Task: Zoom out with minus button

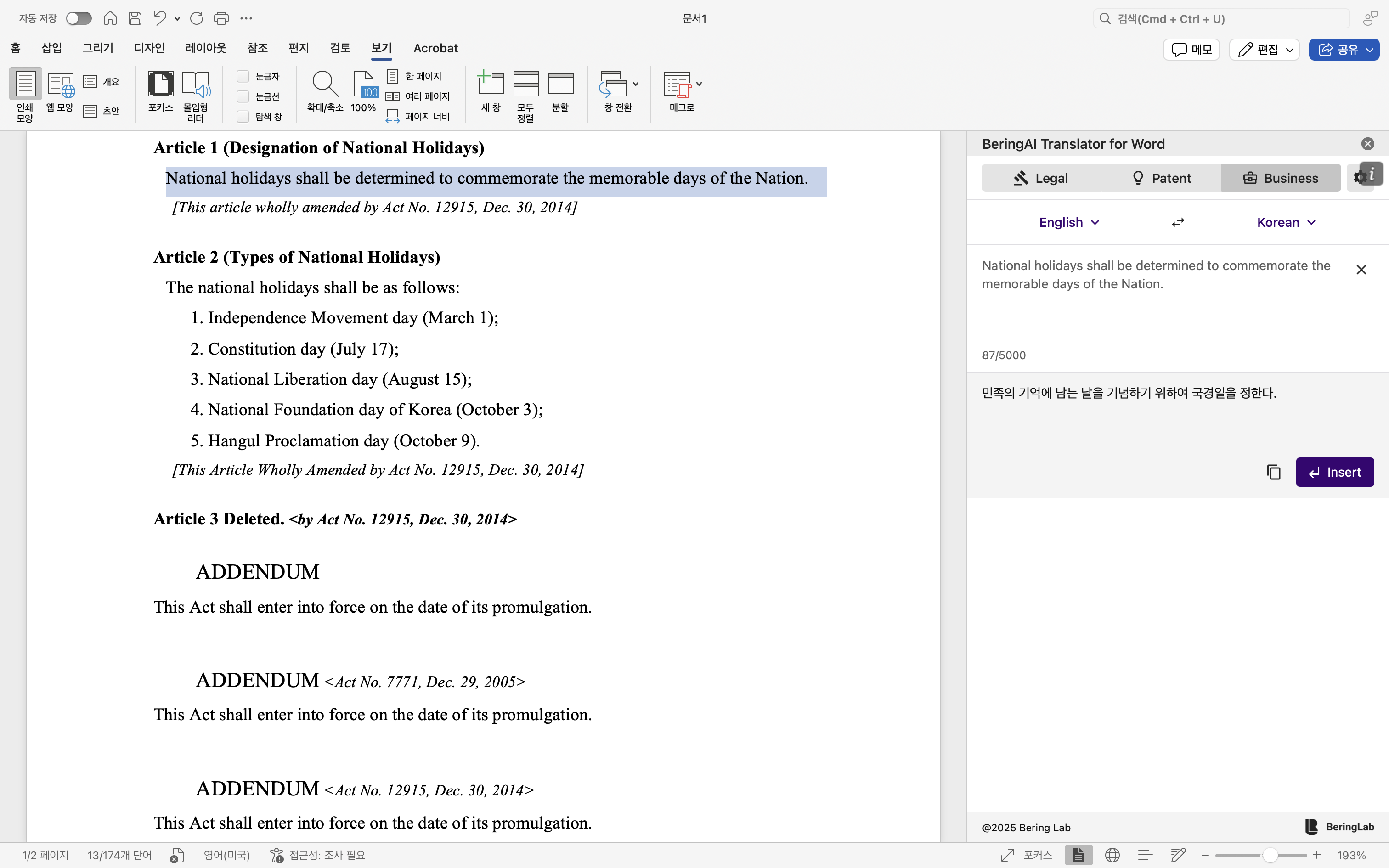Action: 1205,855
